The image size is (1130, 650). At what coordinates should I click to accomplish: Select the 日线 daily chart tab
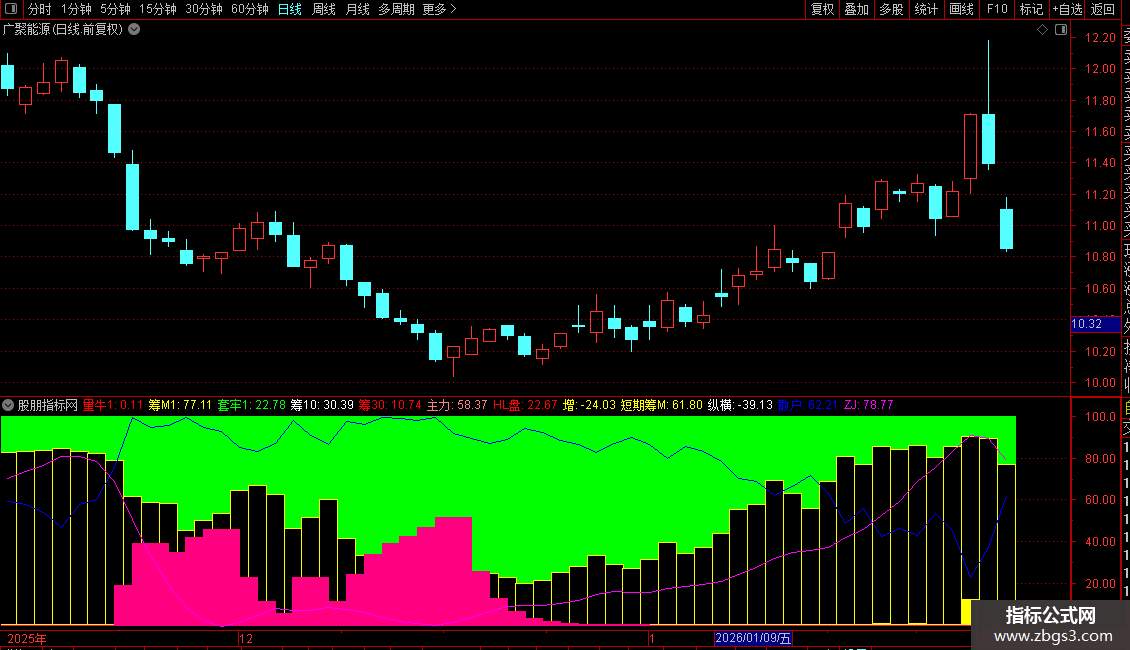(290, 9)
